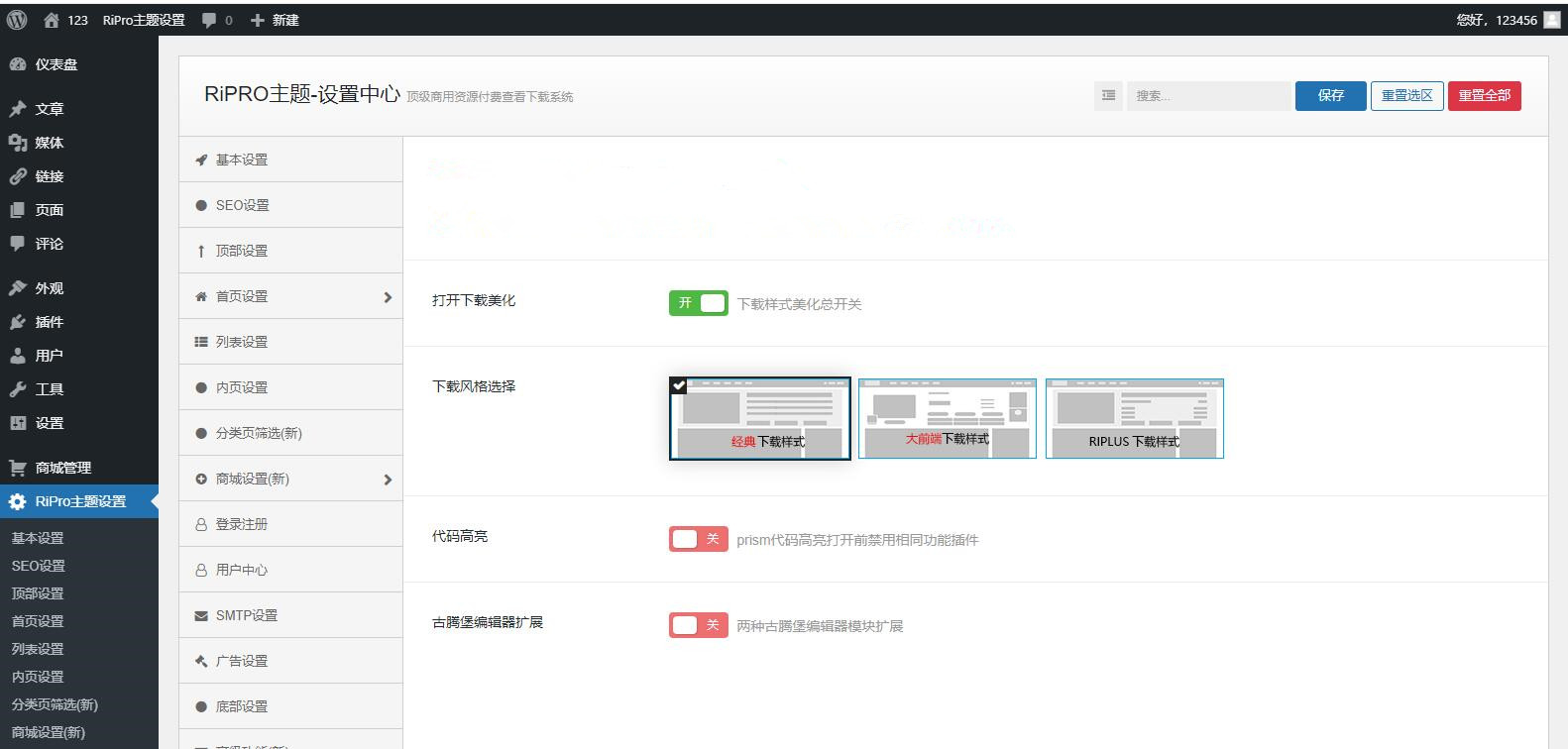Image resolution: width=1568 pixels, height=749 pixels.
Task: Click 新建 in the admin bar
Action: (285, 20)
